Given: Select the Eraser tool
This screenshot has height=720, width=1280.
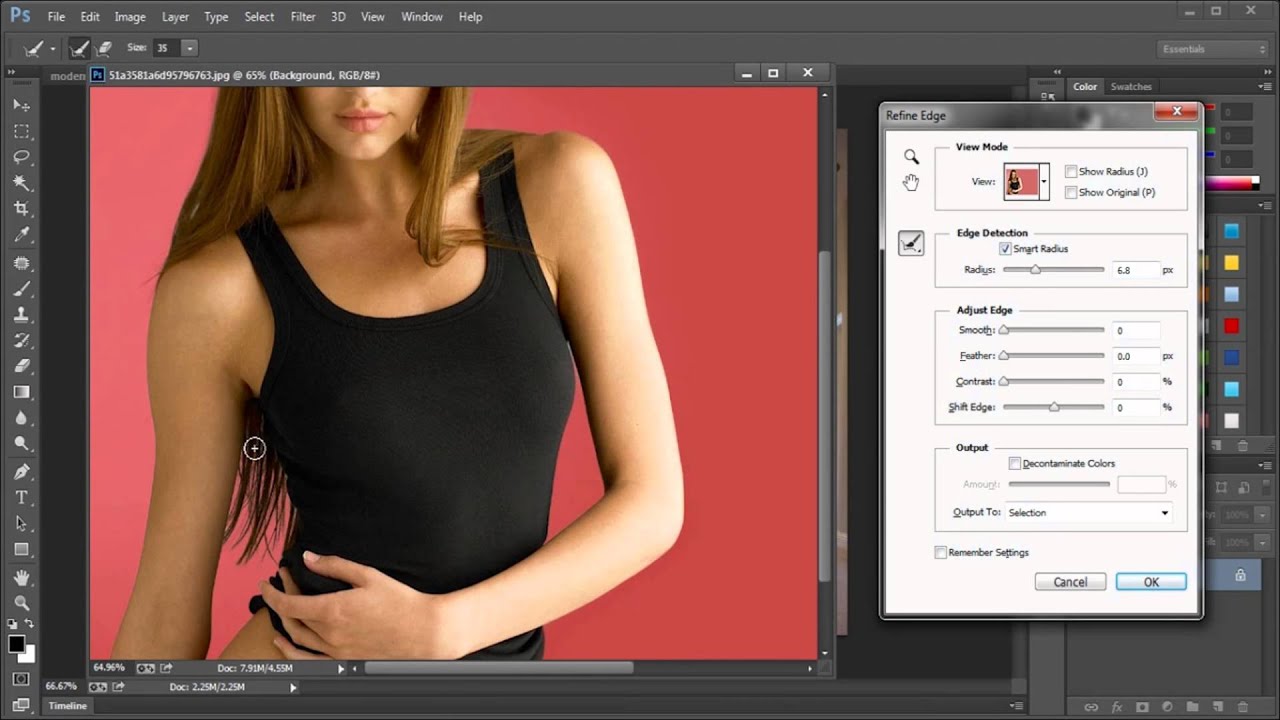Looking at the screenshot, I should [21, 367].
